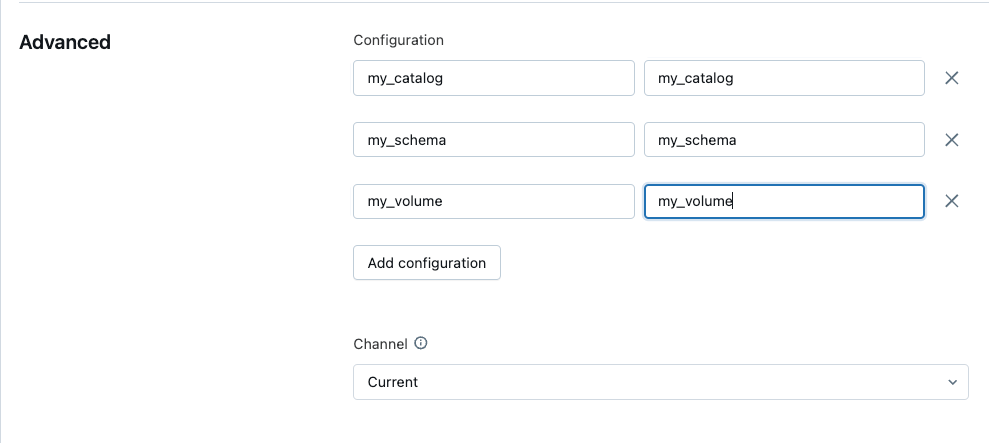Screen dimensions: 989x443
Task: Show Channel info tooltip icon
Action: pyautogui.click(x=421, y=343)
